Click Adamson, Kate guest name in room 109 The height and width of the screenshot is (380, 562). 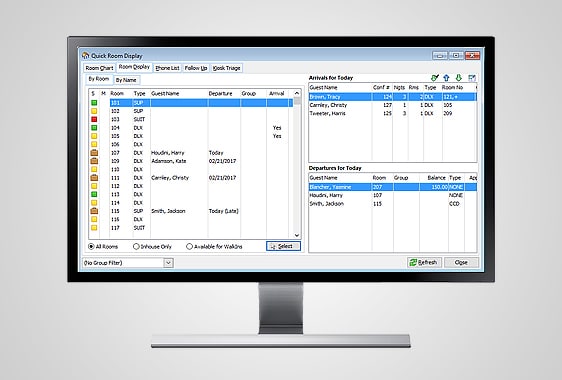point(168,161)
